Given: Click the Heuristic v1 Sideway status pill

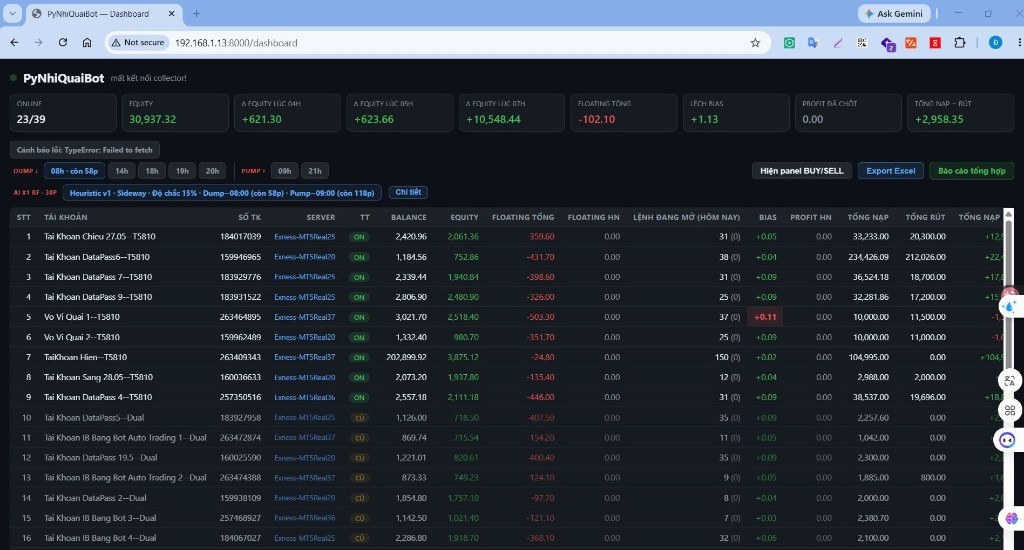Looking at the screenshot, I should coord(222,193).
